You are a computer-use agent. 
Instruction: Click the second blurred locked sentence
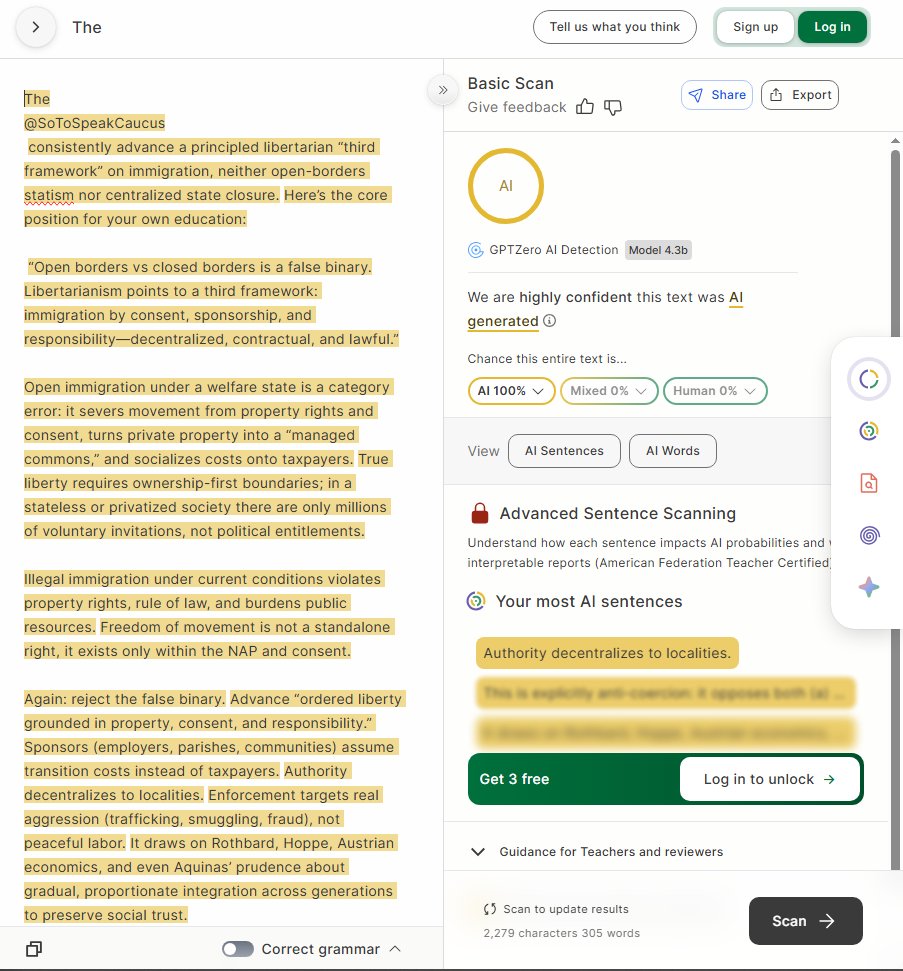(x=666, y=733)
